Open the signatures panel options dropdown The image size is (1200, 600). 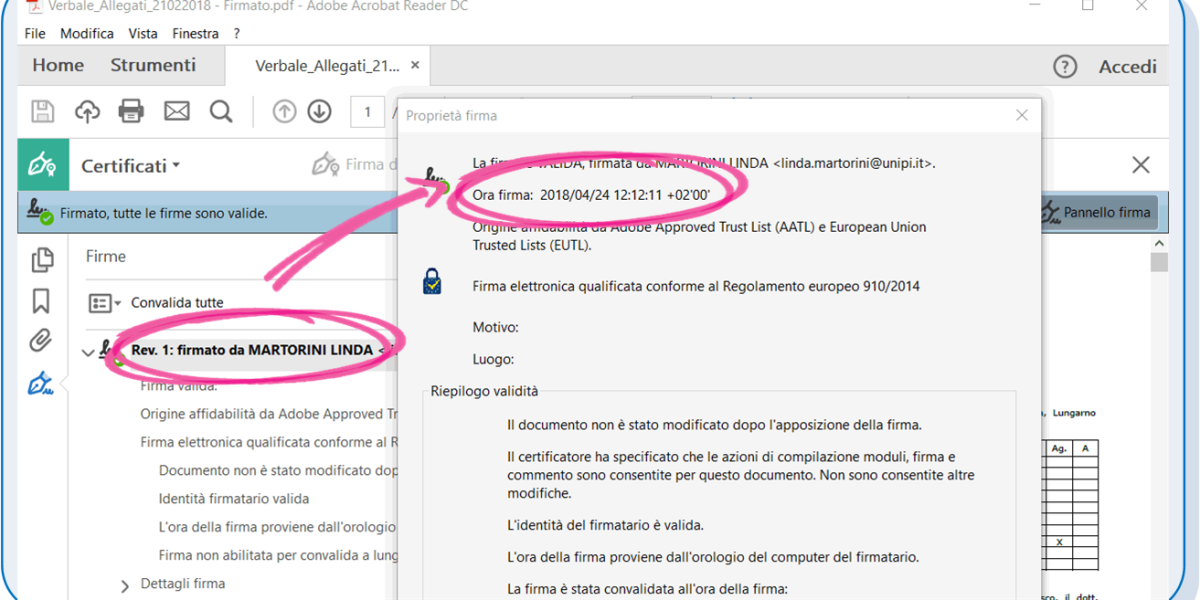(x=104, y=303)
